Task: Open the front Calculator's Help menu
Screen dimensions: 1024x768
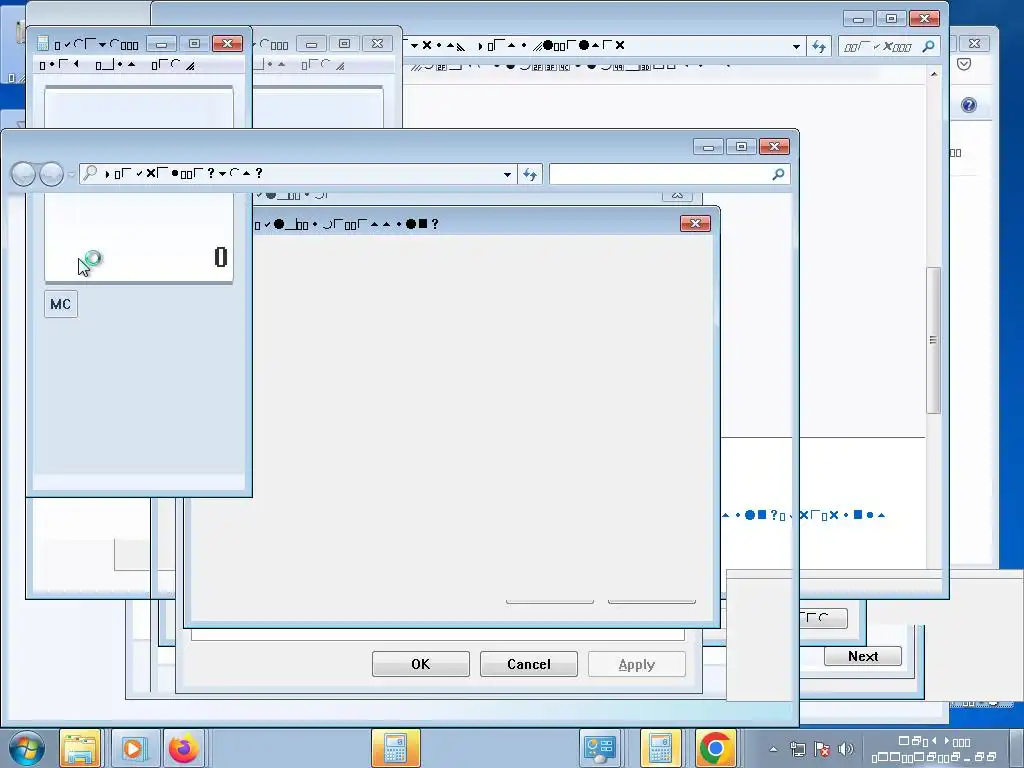Action: point(173,65)
